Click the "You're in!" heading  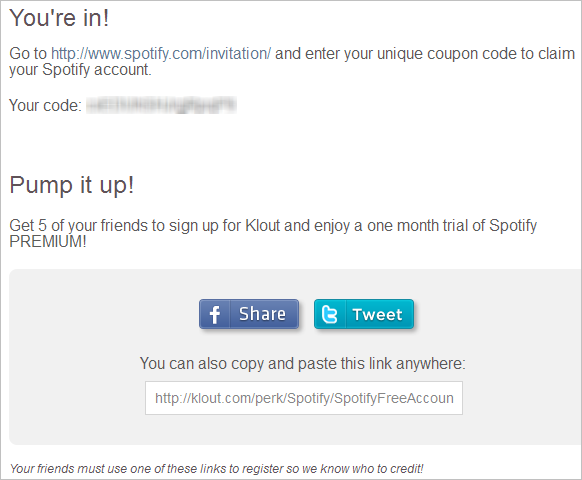(x=59, y=17)
